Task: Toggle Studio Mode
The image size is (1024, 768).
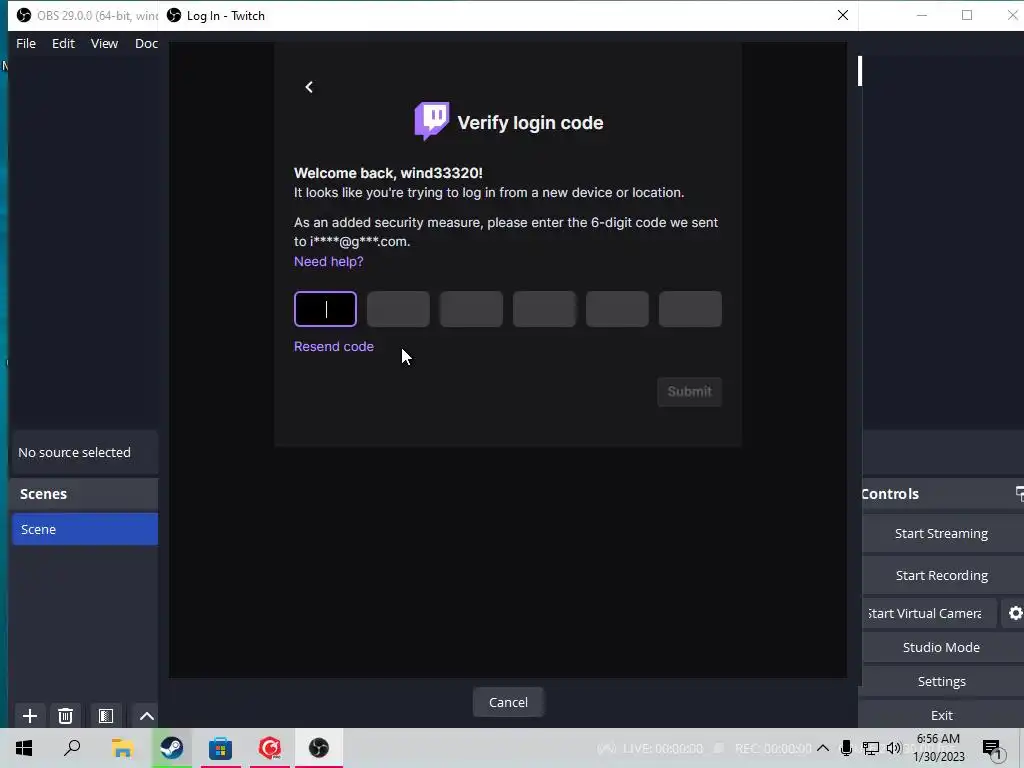Action: tap(941, 647)
